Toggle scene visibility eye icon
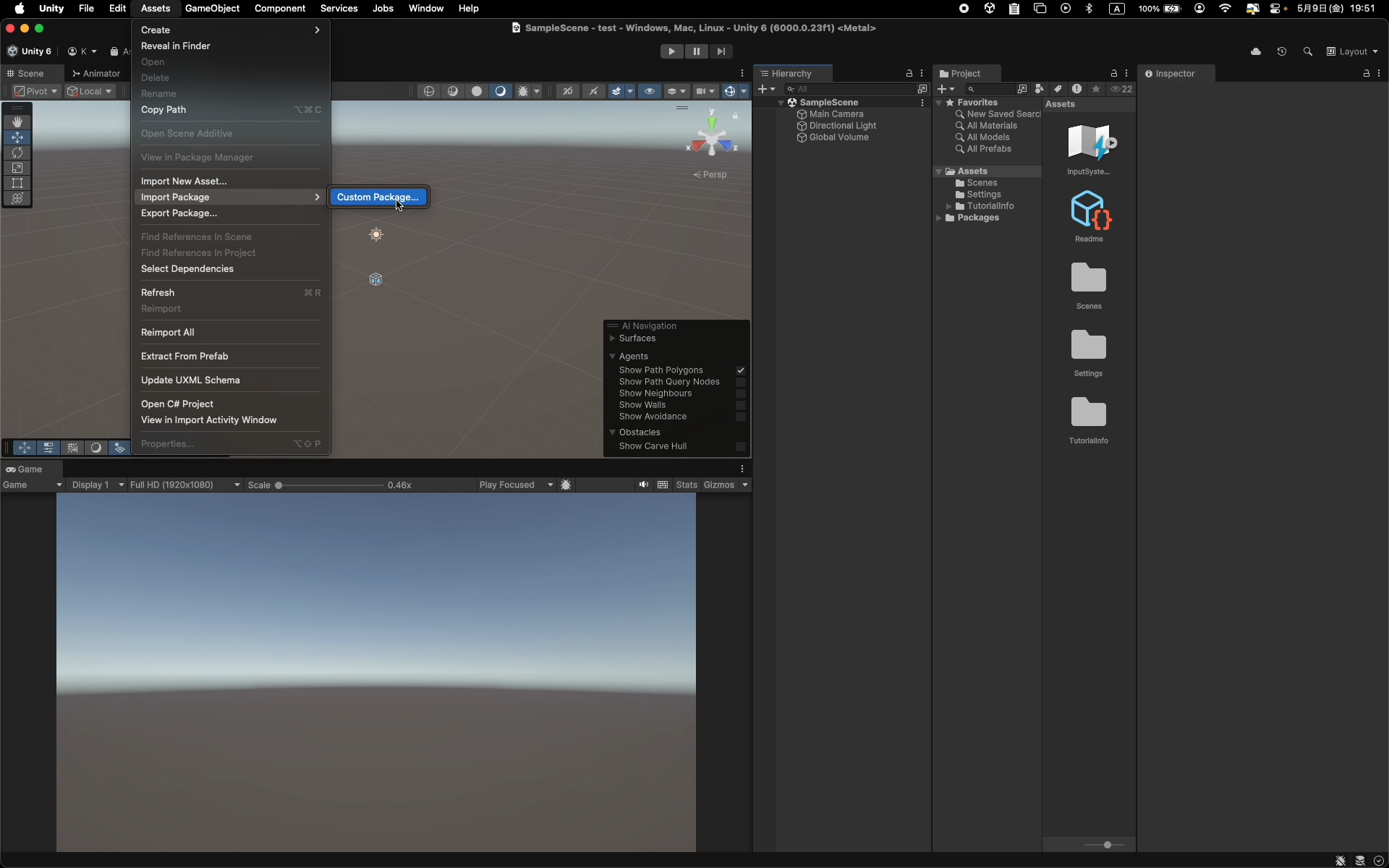The width and height of the screenshot is (1389, 868). pyautogui.click(x=649, y=91)
